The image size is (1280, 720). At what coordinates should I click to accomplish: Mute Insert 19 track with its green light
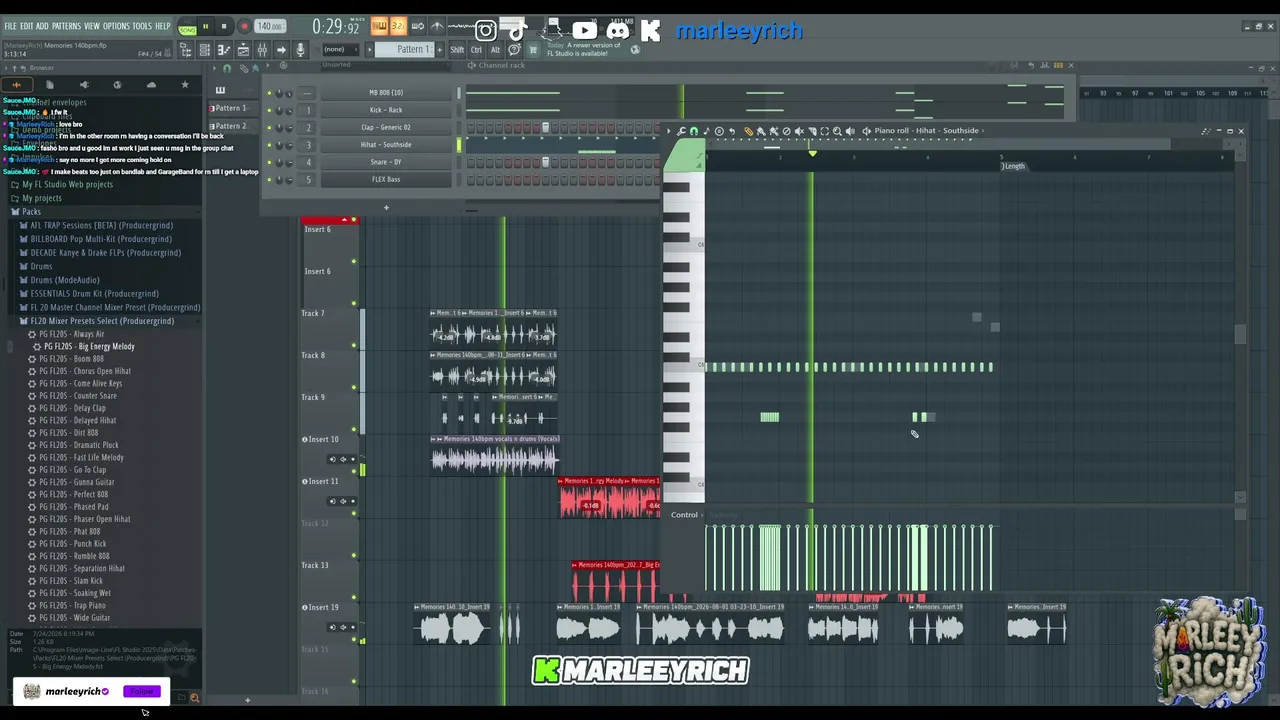point(354,640)
